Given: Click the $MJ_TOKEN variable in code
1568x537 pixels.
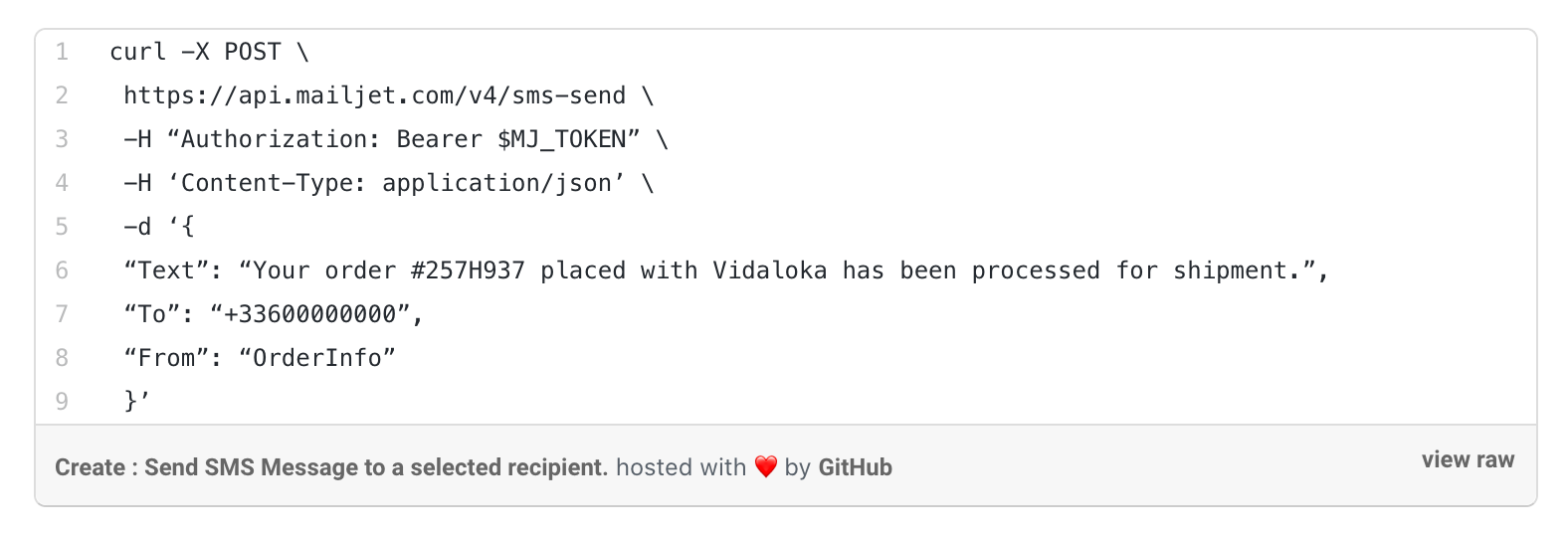Looking at the screenshot, I should 562,139.
